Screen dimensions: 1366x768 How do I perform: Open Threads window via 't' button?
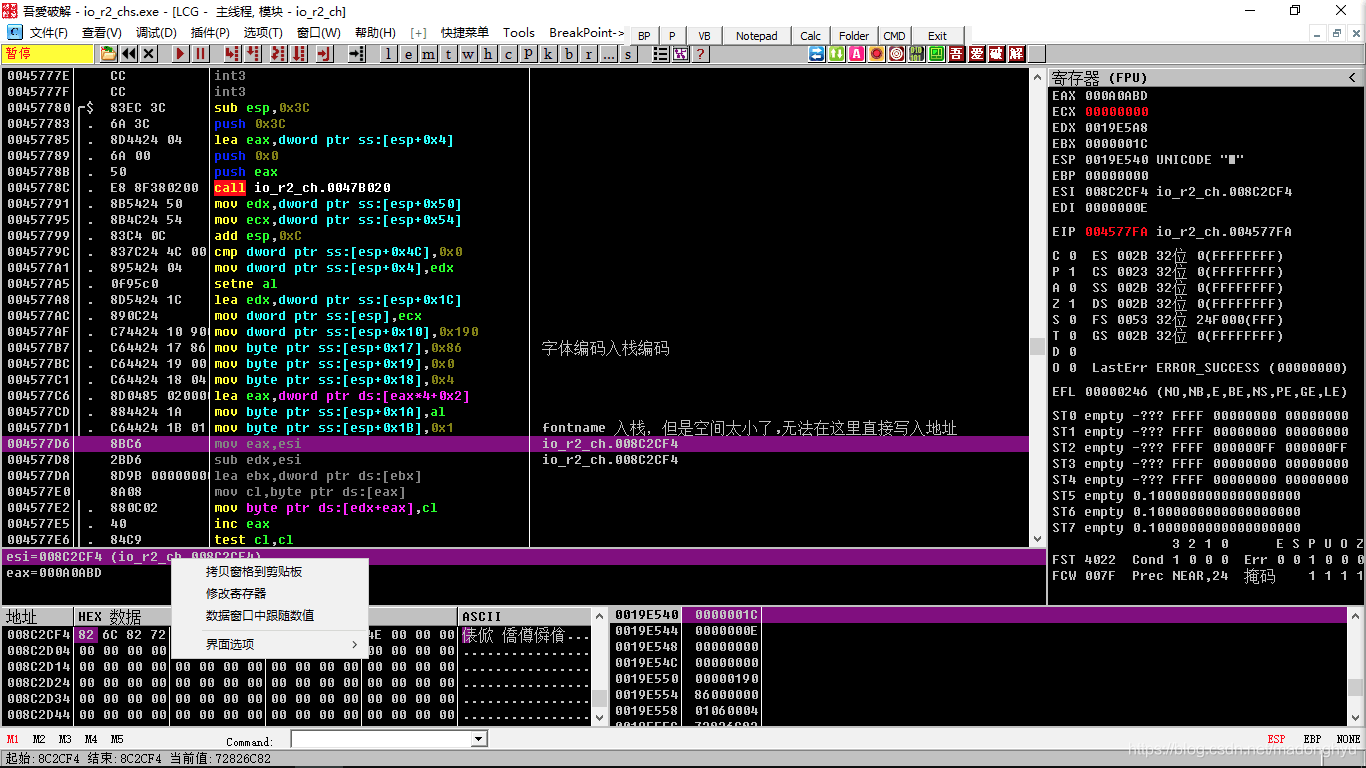click(x=449, y=54)
